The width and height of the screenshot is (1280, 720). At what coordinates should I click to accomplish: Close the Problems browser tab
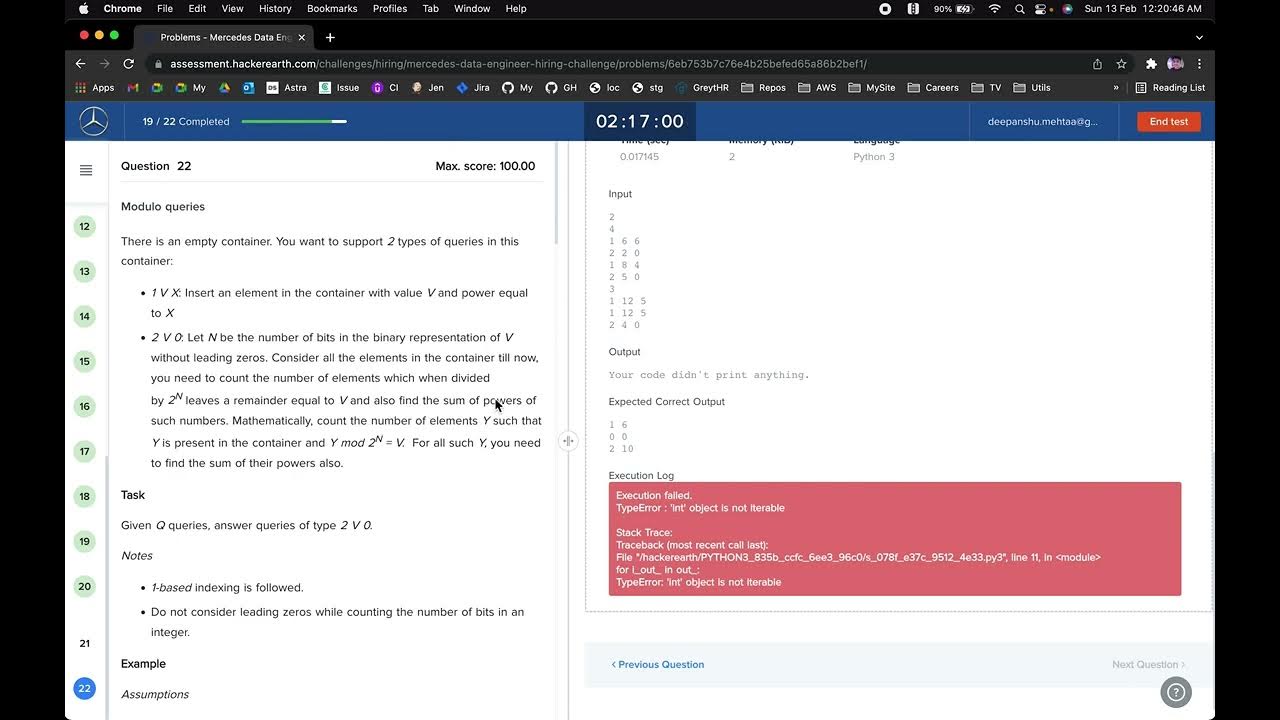302,37
